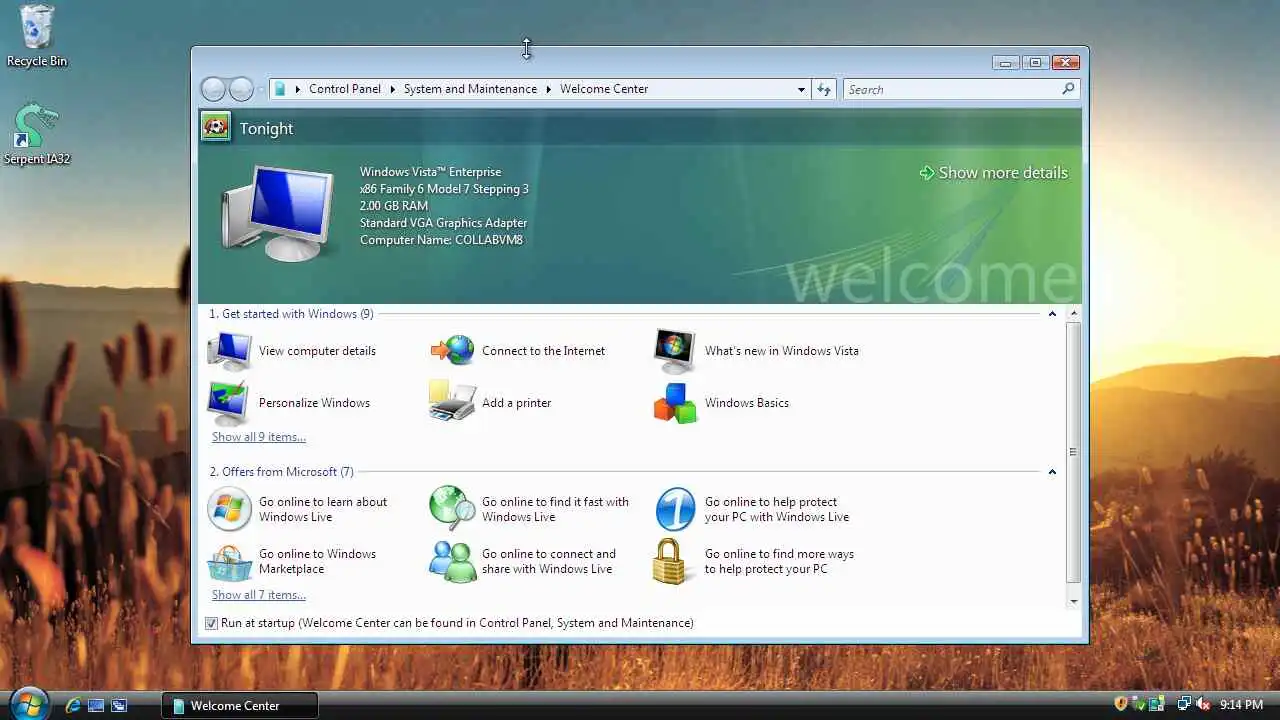
Task: Click the tray icon with computer and notes
Action: (1157, 704)
